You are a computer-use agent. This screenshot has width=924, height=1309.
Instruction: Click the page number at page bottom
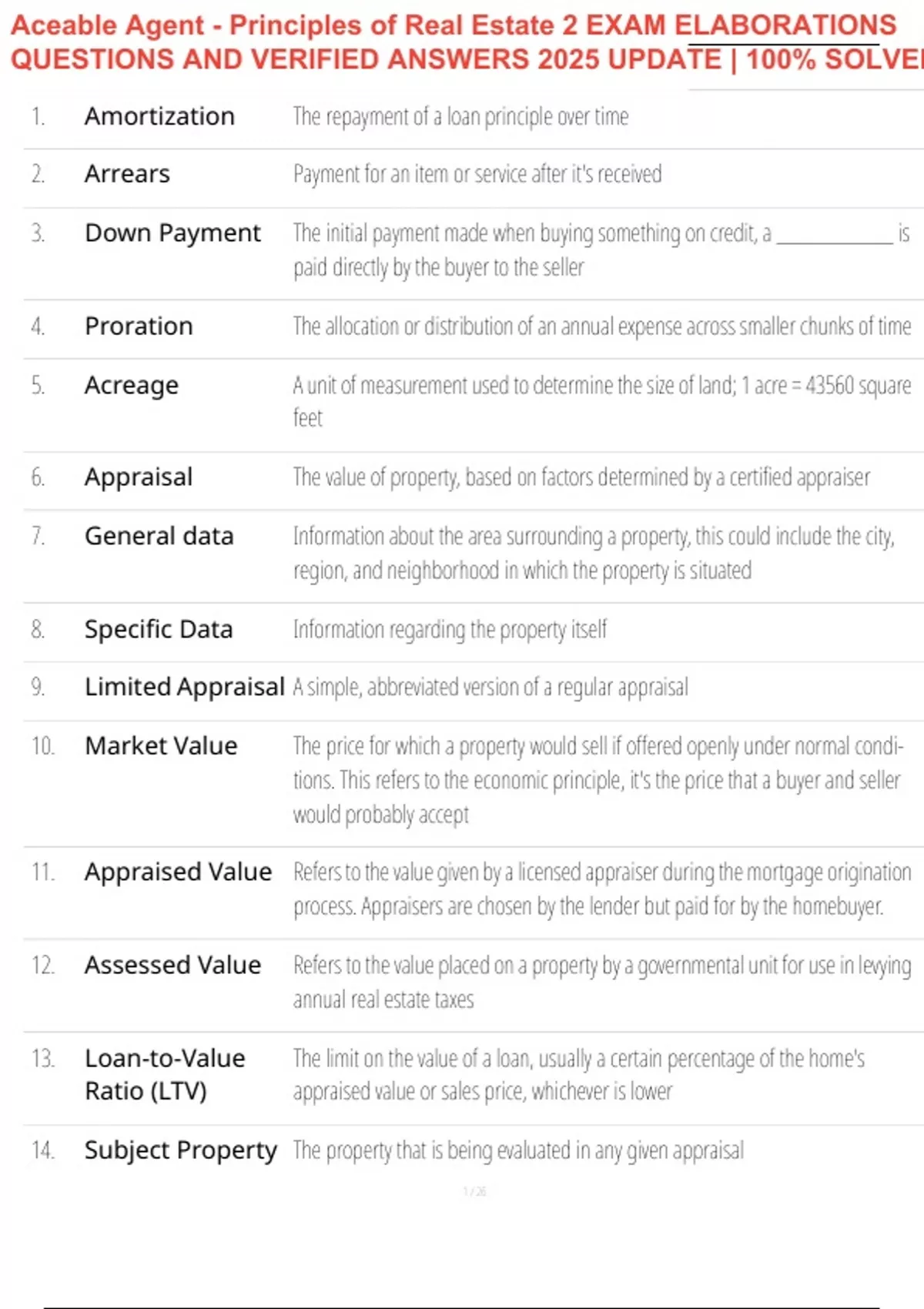[x=474, y=1192]
